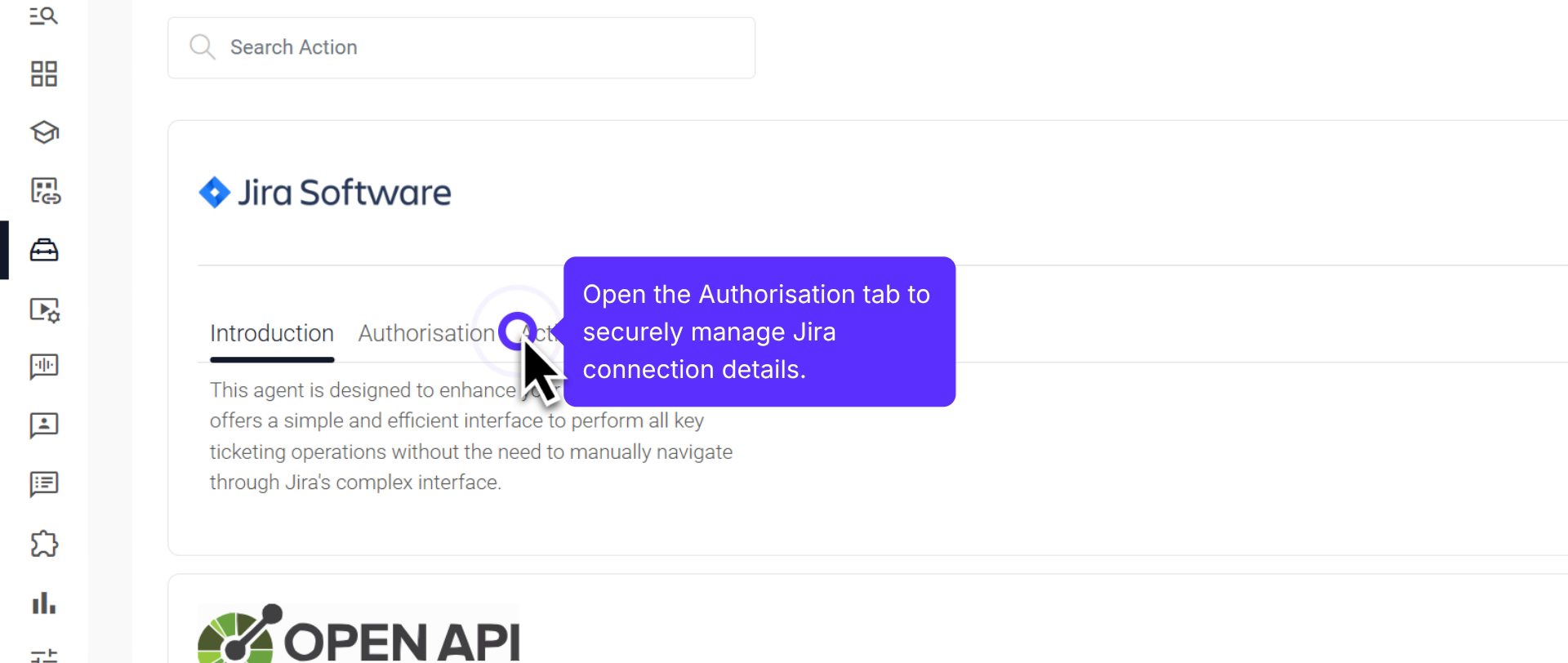Open the linked image icon in the sidebar
1568x663 pixels.
click(x=45, y=191)
